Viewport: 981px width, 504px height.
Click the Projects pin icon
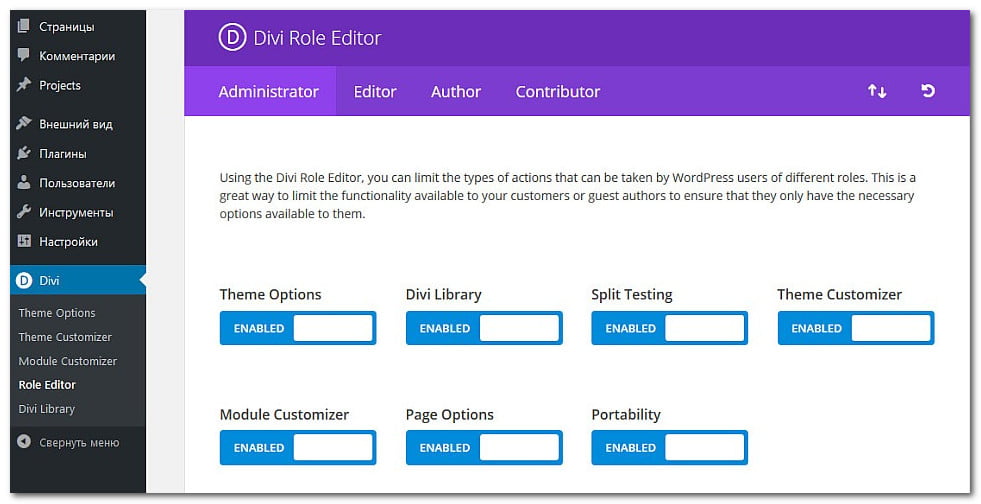(x=24, y=85)
